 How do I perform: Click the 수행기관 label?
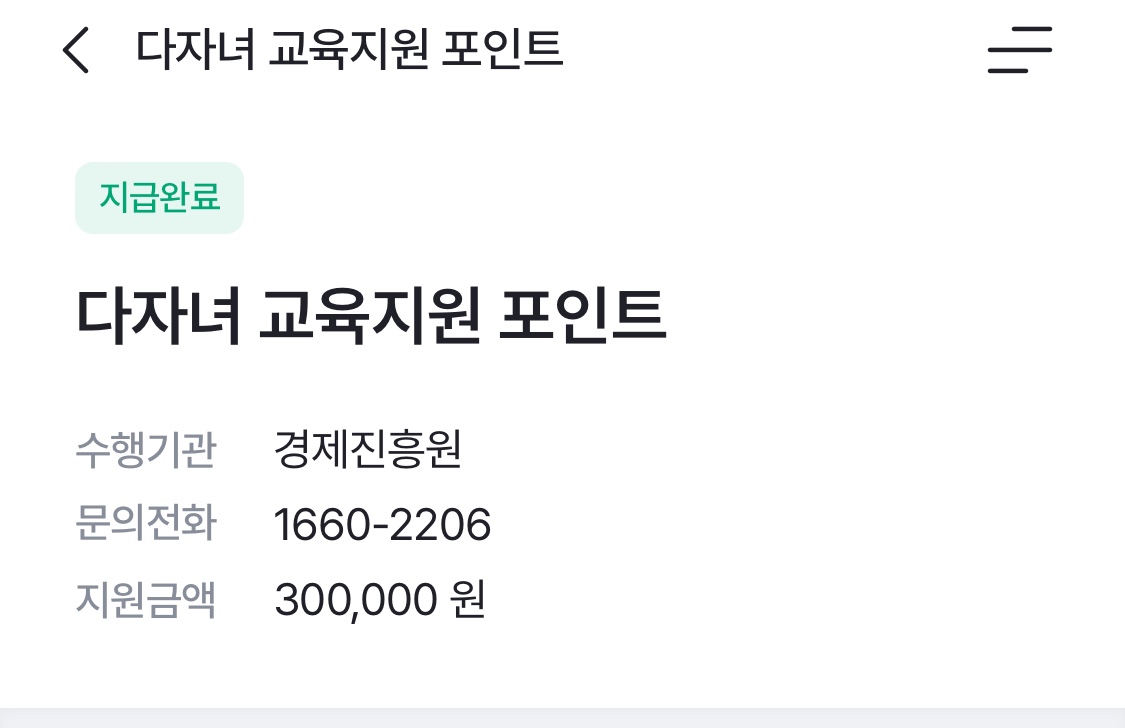[146, 450]
